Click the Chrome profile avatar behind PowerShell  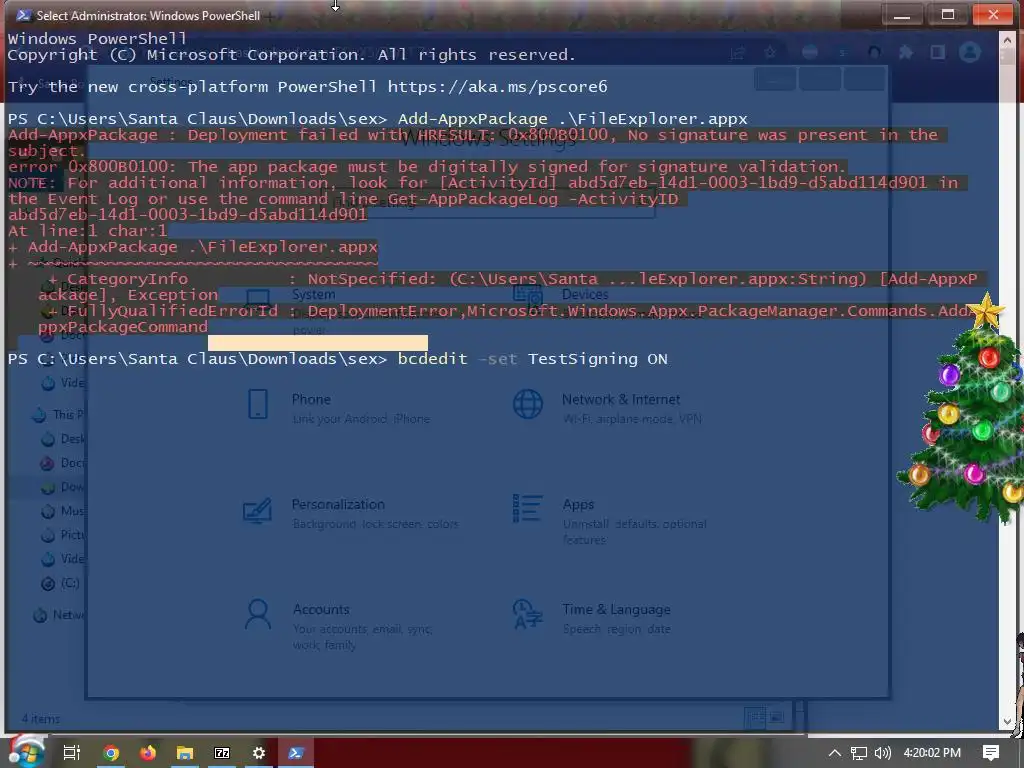(970, 52)
